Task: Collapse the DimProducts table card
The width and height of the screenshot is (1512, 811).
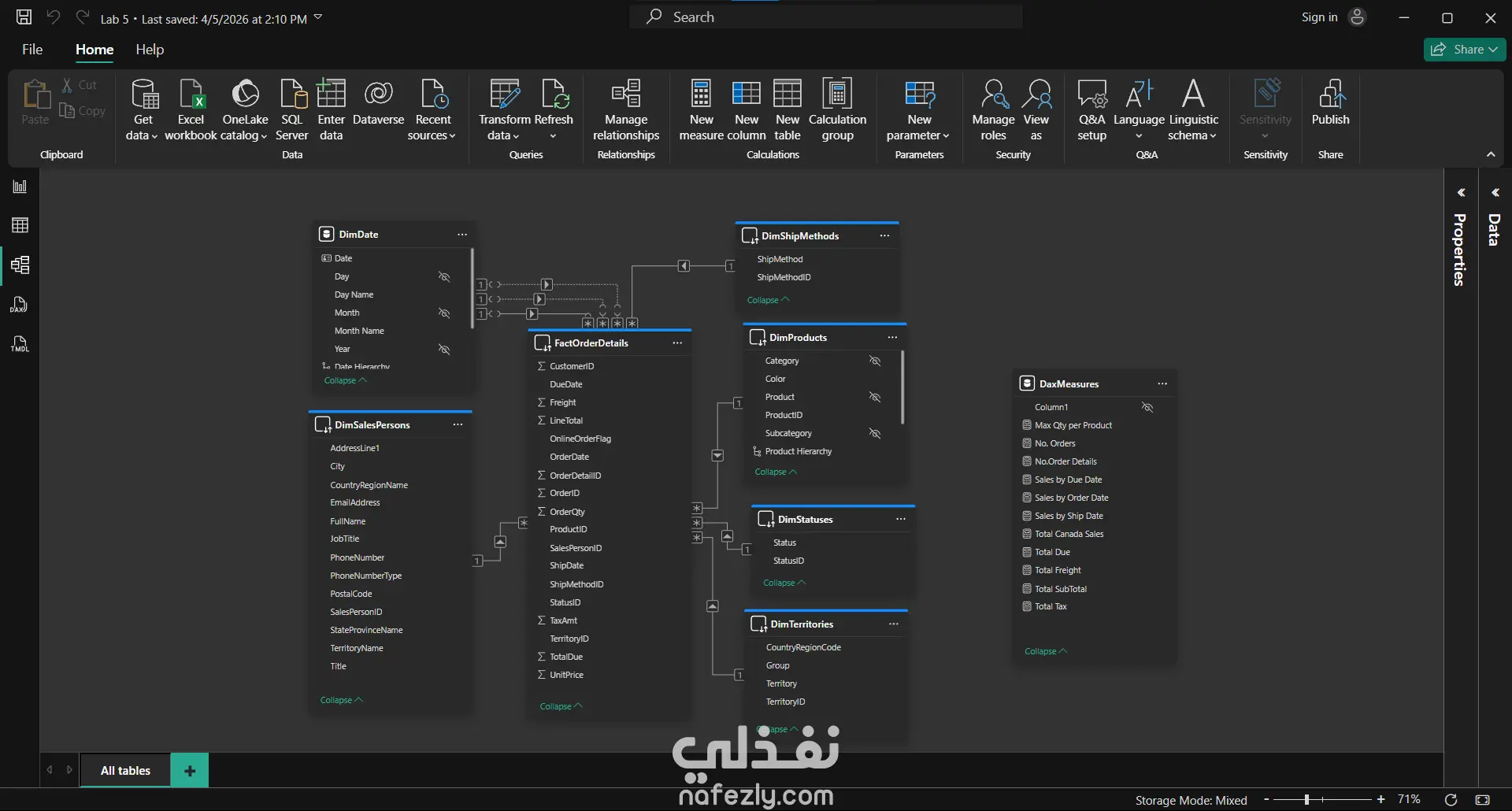Action: pos(776,472)
